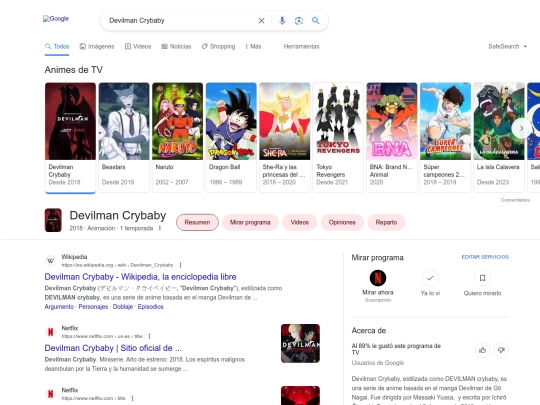540x405 pixels.
Task: Open the 'Doblaje' sitelink
Action: point(123,307)
